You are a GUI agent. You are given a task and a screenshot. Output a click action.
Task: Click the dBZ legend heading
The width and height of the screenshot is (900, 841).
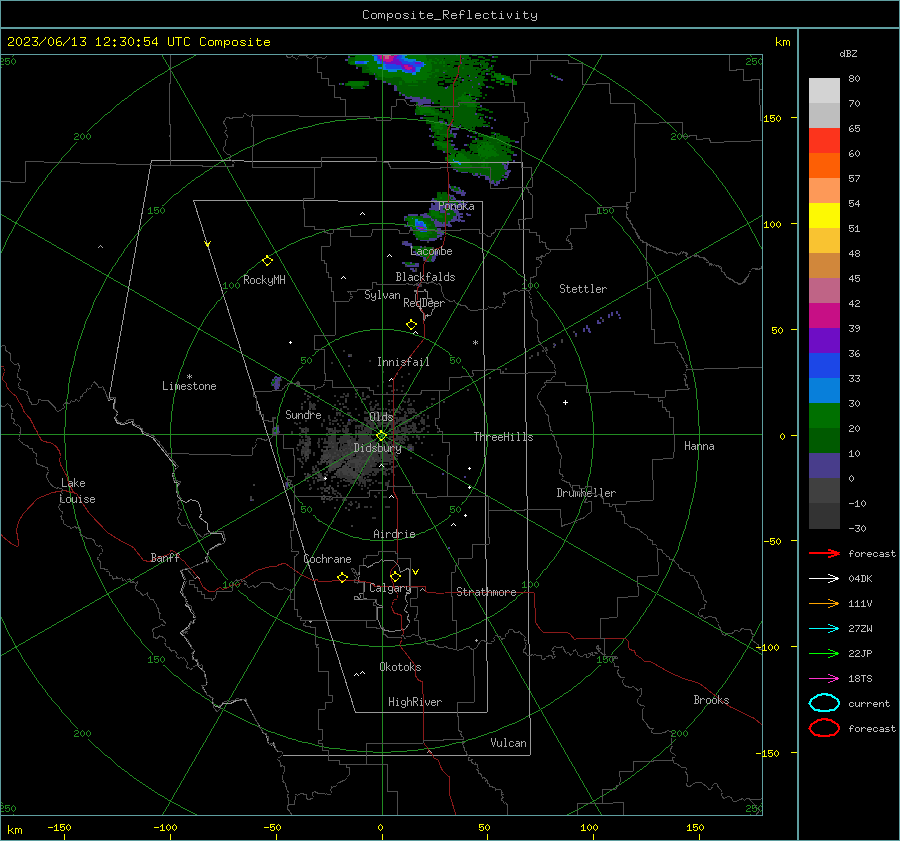point(848,53)
